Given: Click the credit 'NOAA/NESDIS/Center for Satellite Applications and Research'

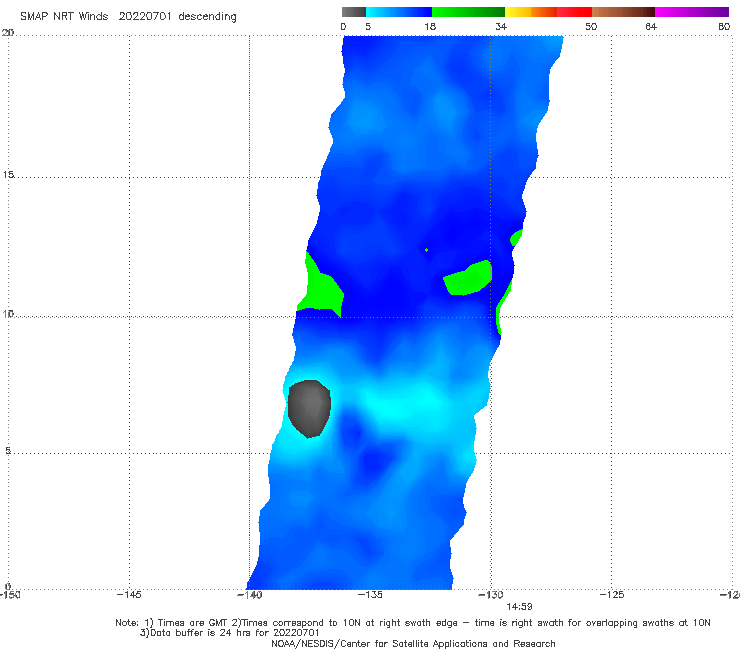Looking at the screenshot, I should point(413,644).
